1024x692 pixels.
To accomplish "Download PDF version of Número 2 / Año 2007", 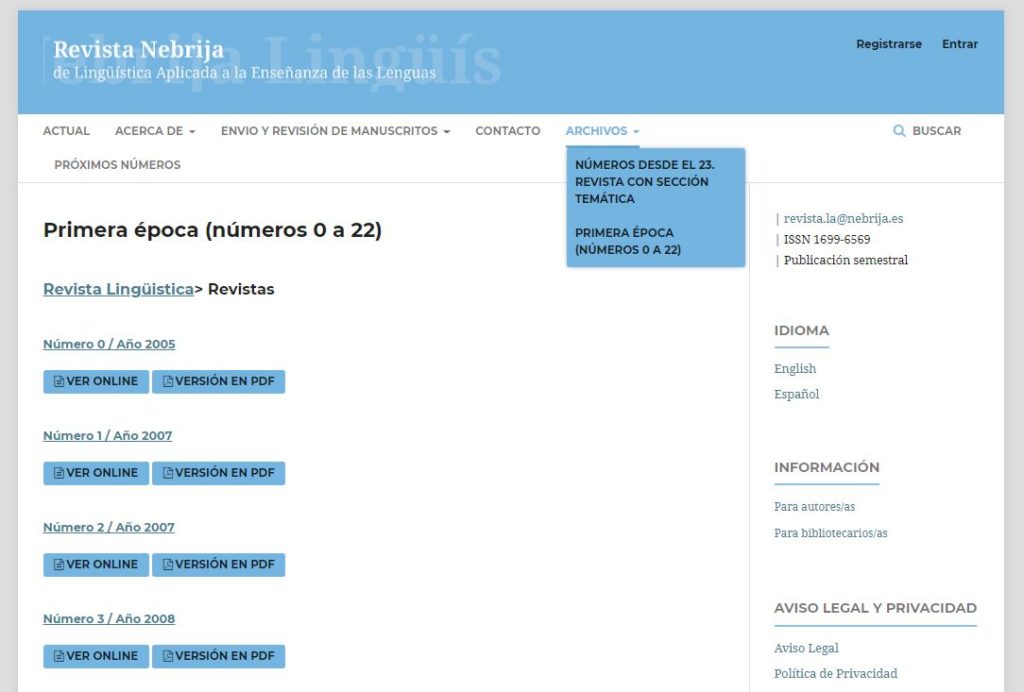I will (219, 564).
